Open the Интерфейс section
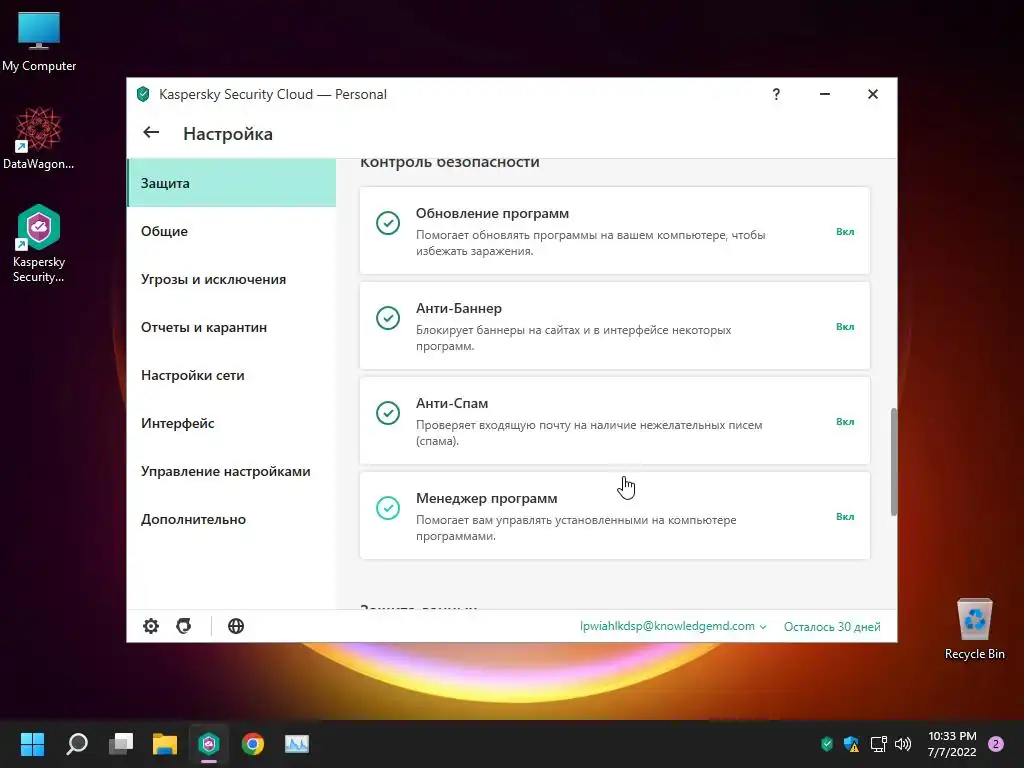Viewport: 1024px width, 768px height. point(232,423)
